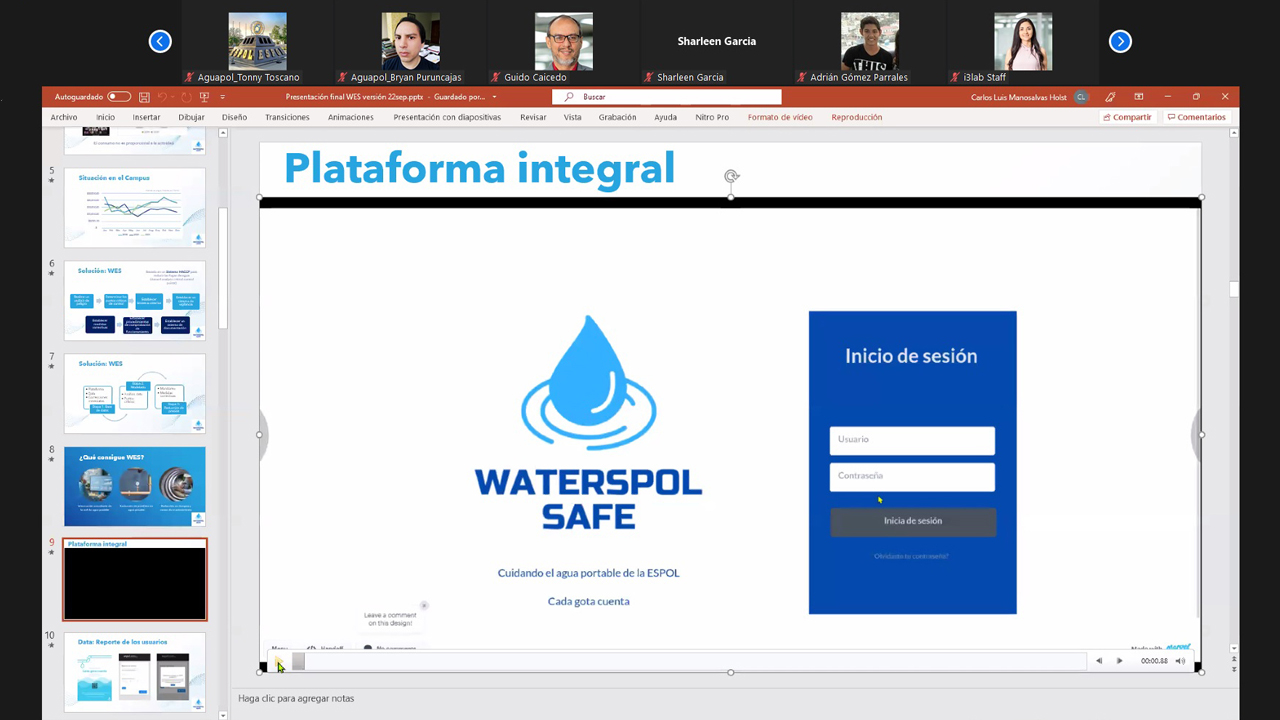
Task: Start presentation from beginning icon in quick access
Action: tap(204, 97)
